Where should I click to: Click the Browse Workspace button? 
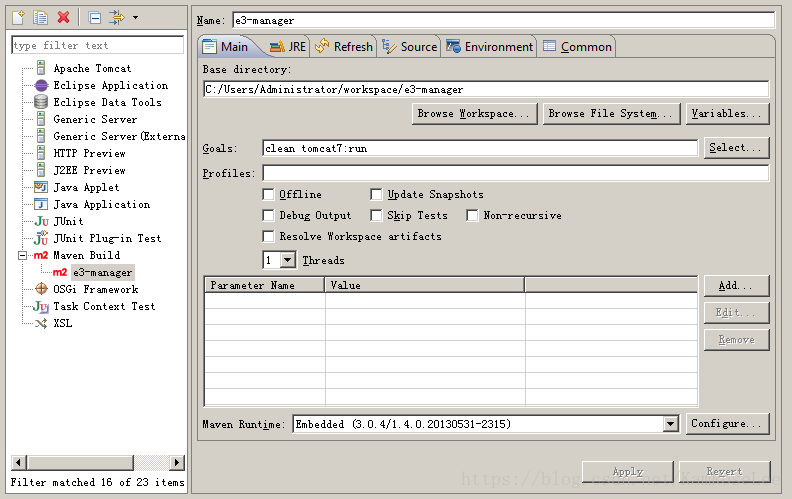click(474, 114)
